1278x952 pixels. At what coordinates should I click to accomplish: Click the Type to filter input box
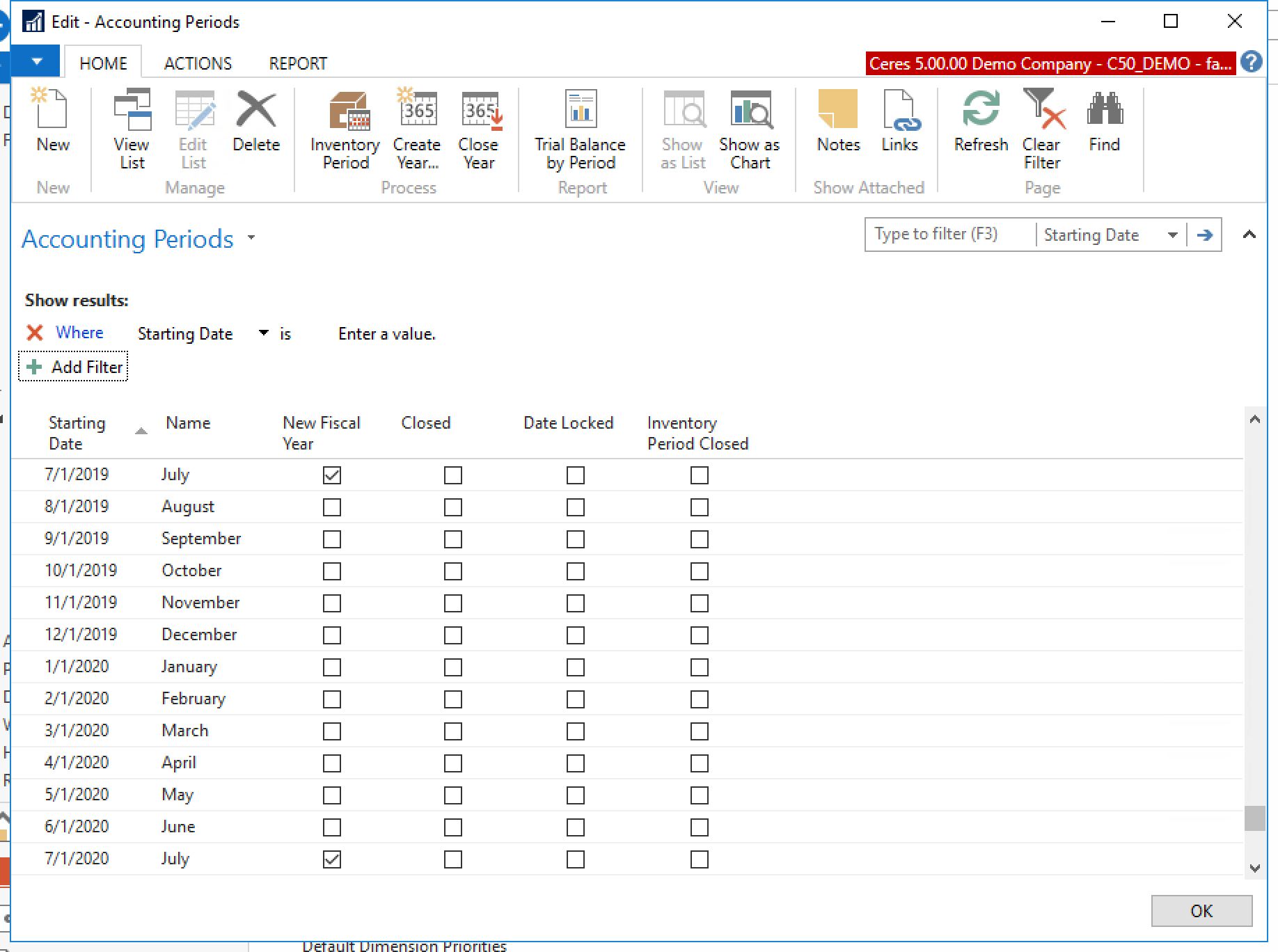tap(949, 235)
